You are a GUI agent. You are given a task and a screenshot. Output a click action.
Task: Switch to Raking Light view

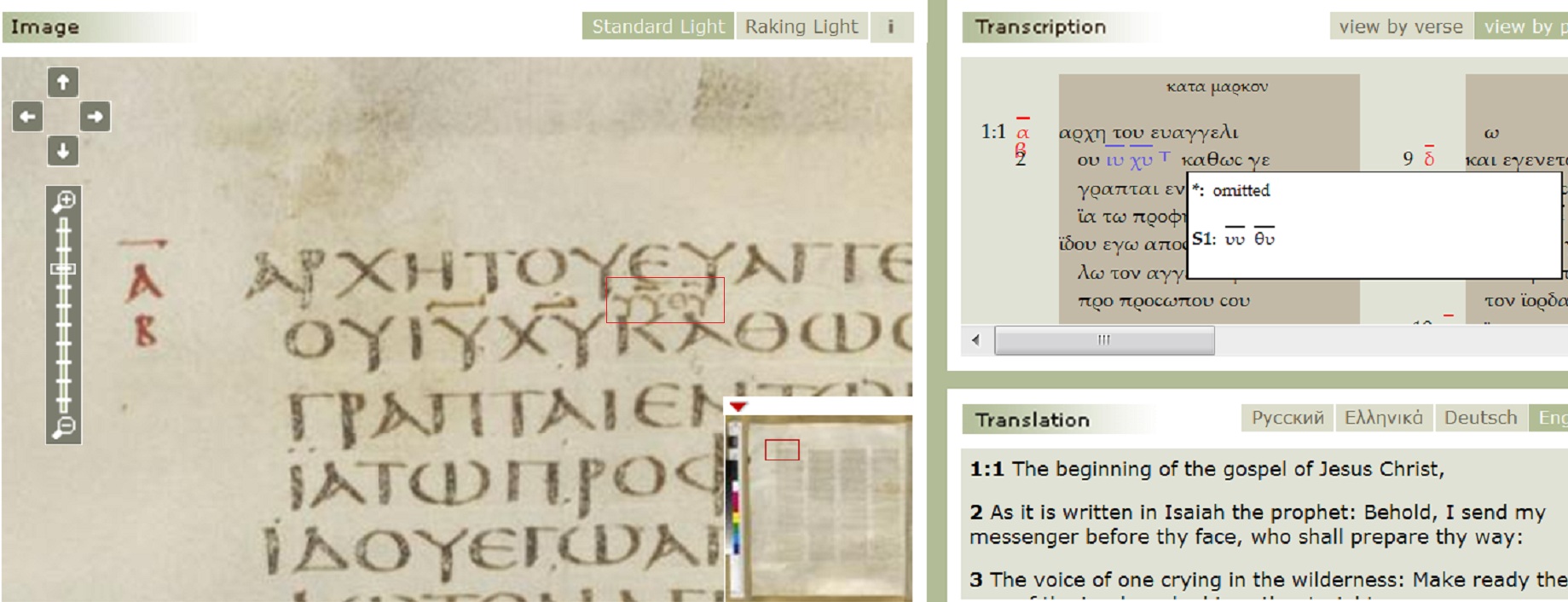click(x=801, y=26)
